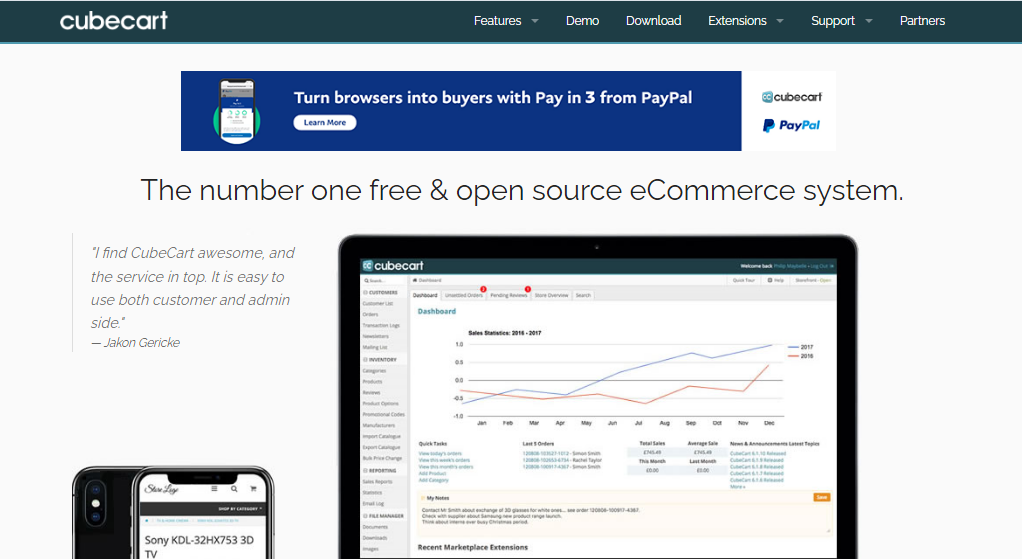Open the Support menu
Screen dimensions: 1022x559
point(832,21)
